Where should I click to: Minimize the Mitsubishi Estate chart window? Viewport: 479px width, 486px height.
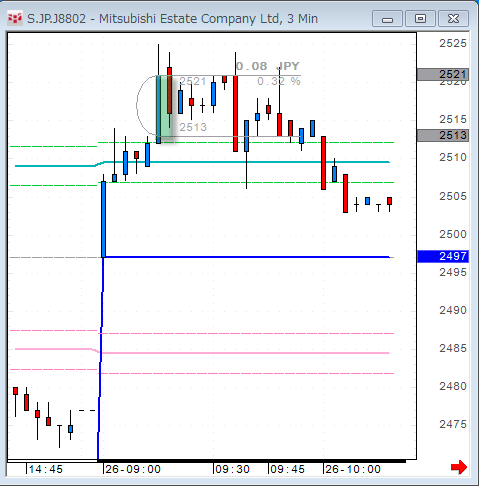pos(387,19)
